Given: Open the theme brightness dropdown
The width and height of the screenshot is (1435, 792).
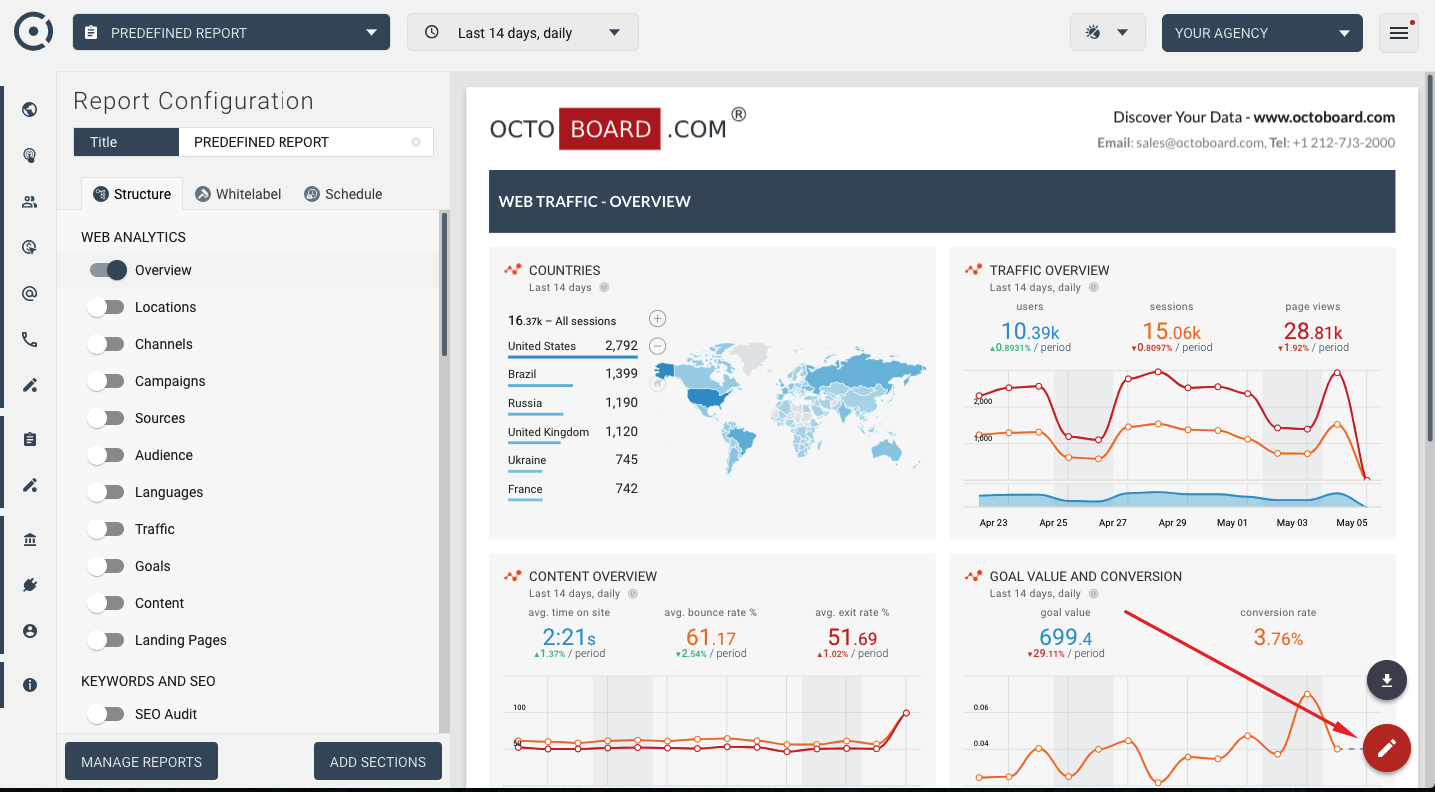Looking at the screenshot, I should (1107, 32).
